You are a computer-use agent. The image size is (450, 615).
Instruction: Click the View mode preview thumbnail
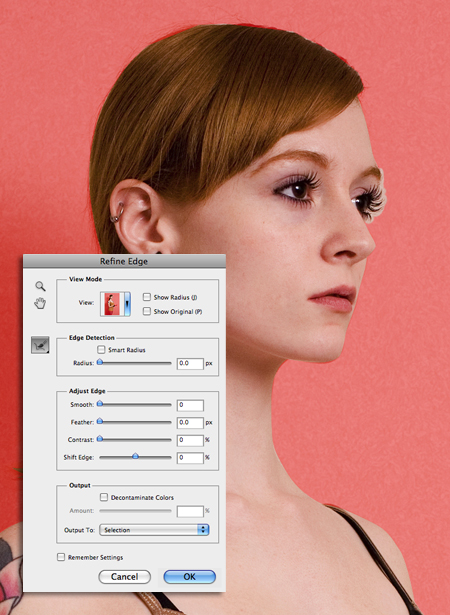point(112,304)
